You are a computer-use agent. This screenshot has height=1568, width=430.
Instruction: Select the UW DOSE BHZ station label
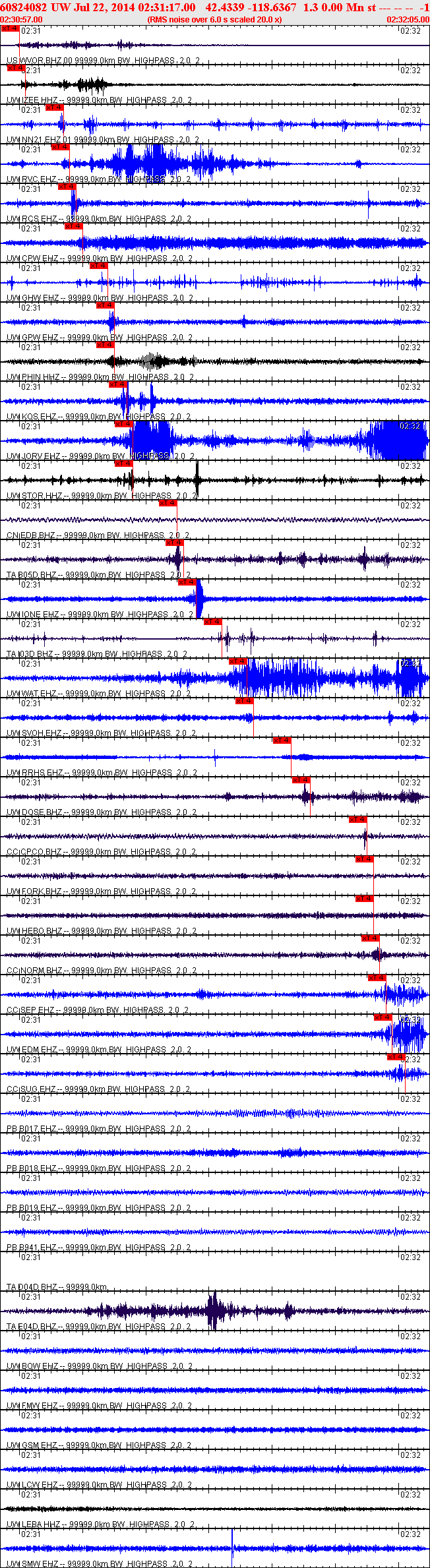(102, 812)
